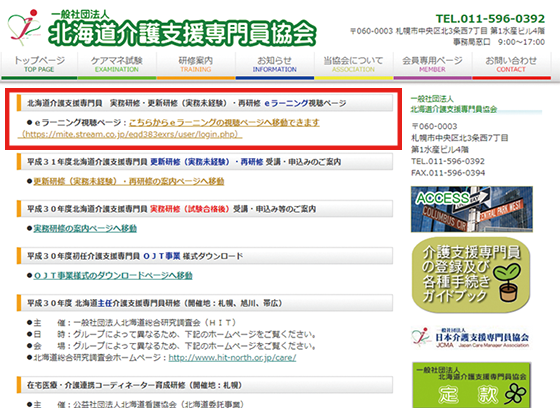
Task: Open the 介護支援専門員 ガイドブック banner
Action: click(471, 275)
